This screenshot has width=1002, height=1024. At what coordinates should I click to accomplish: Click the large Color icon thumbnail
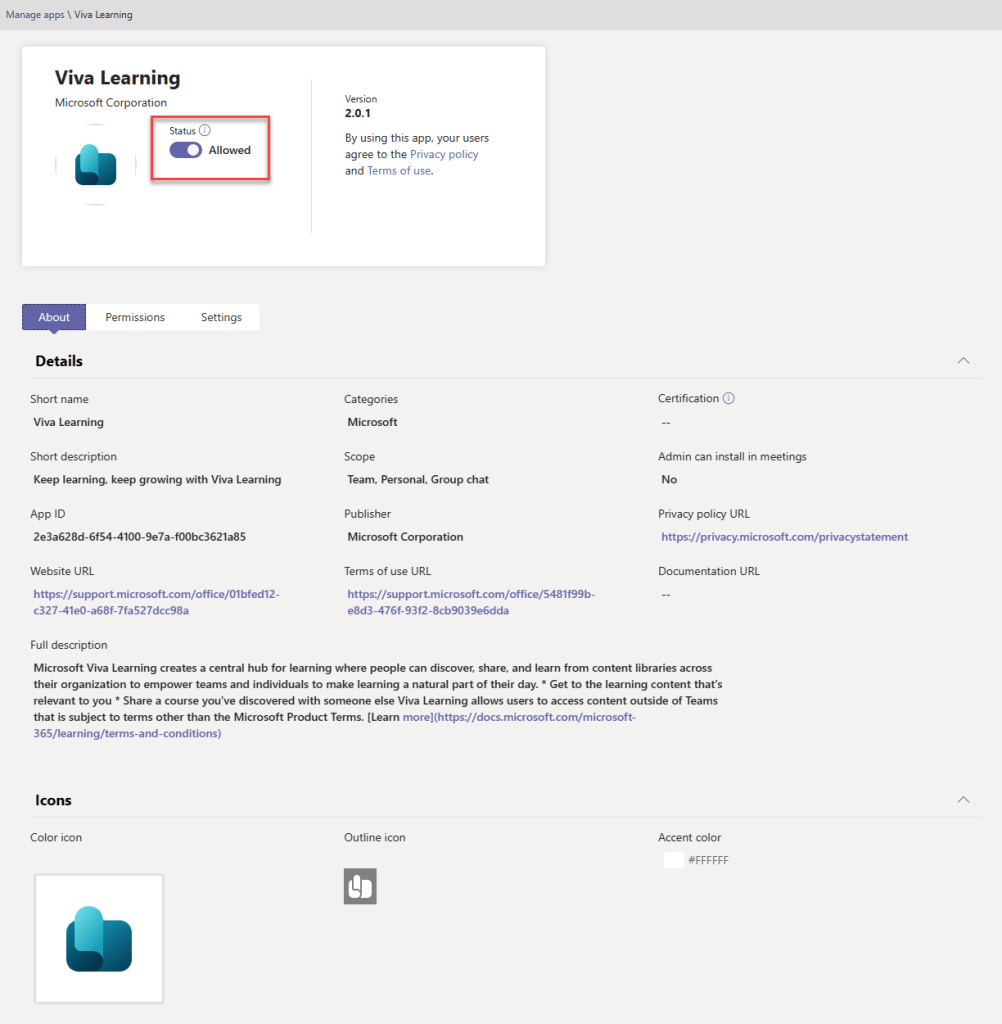click(x=98, y=938)
